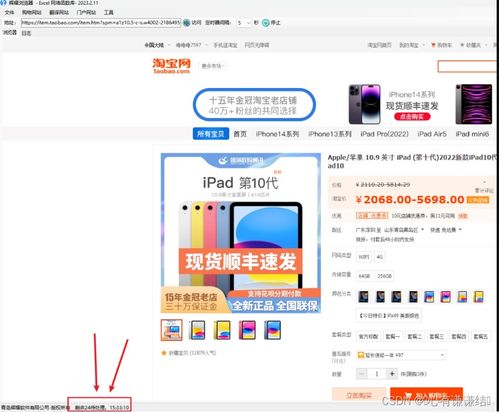Open the 文件 menu

(x=9, y=12)
